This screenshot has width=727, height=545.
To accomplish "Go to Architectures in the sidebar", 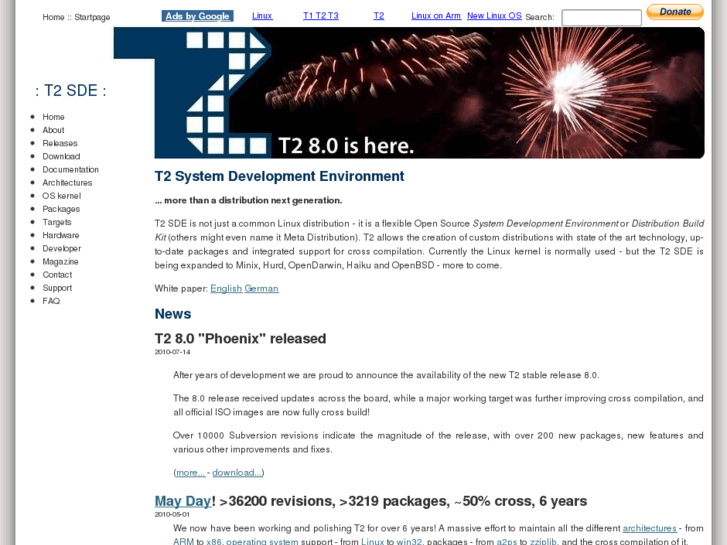I will (67, 183).
